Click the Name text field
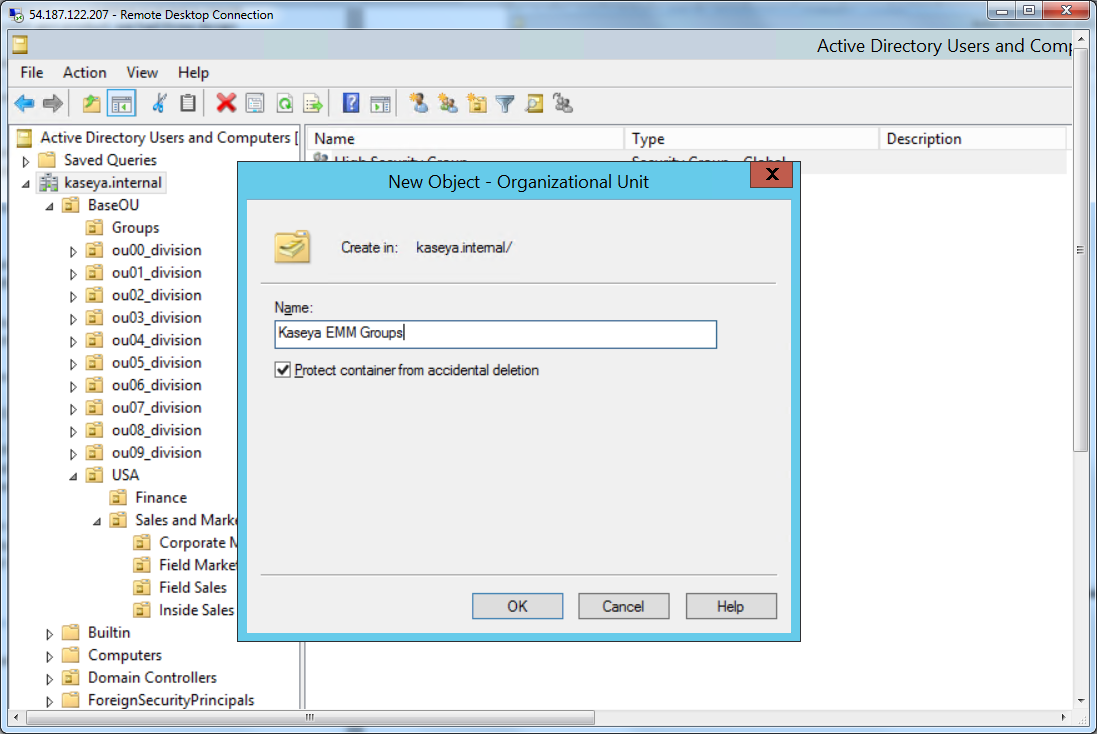 pyautogui.click(x=495, y=334)
